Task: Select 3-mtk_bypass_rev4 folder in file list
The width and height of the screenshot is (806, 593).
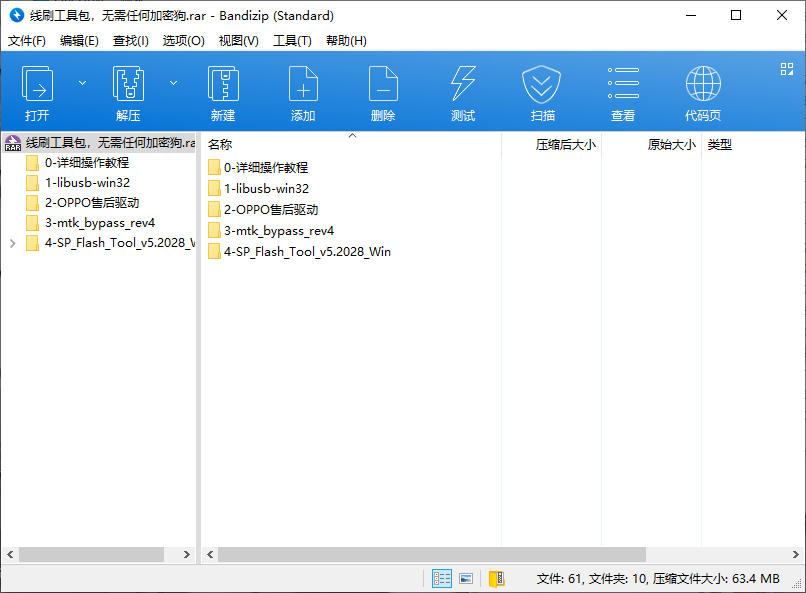Action: (279, 231)
